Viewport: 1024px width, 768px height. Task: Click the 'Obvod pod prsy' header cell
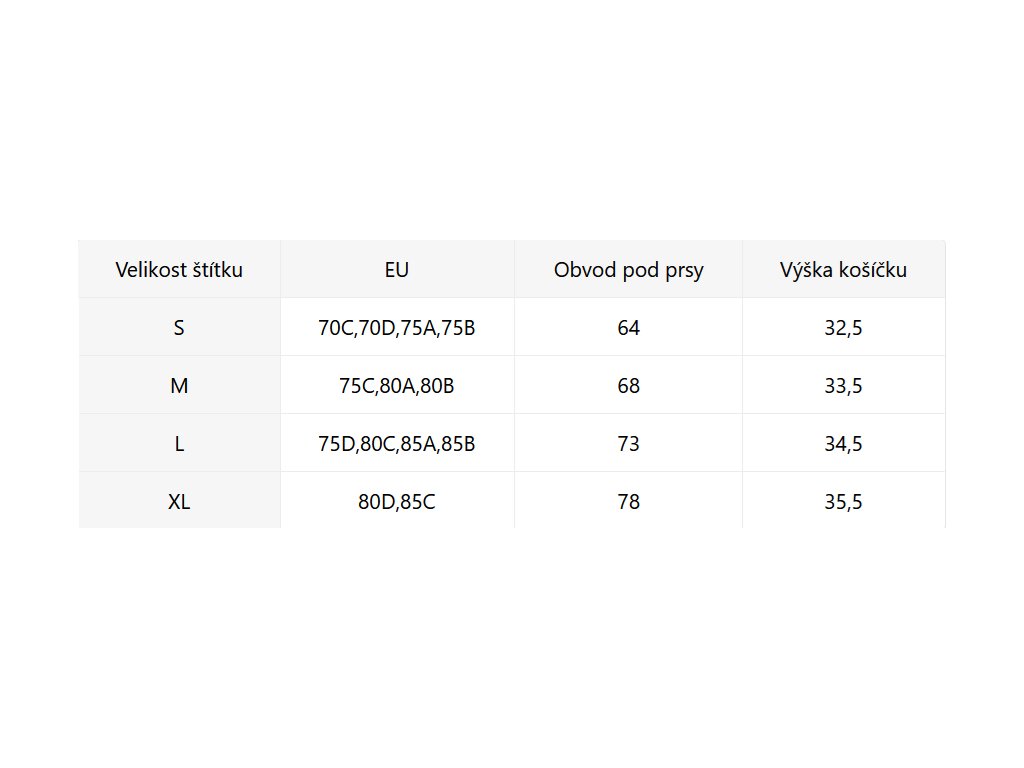[628, 269]
